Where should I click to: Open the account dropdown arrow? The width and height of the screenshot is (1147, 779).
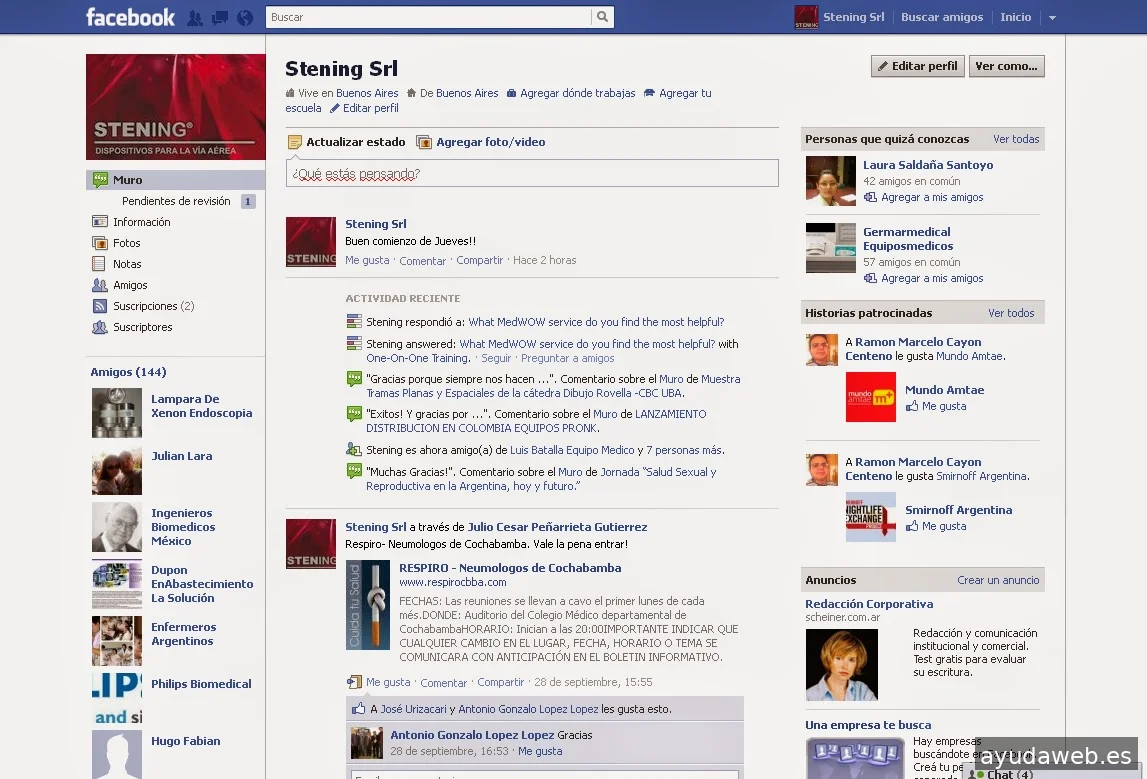pyautogui.click(x=1052, y=18)
